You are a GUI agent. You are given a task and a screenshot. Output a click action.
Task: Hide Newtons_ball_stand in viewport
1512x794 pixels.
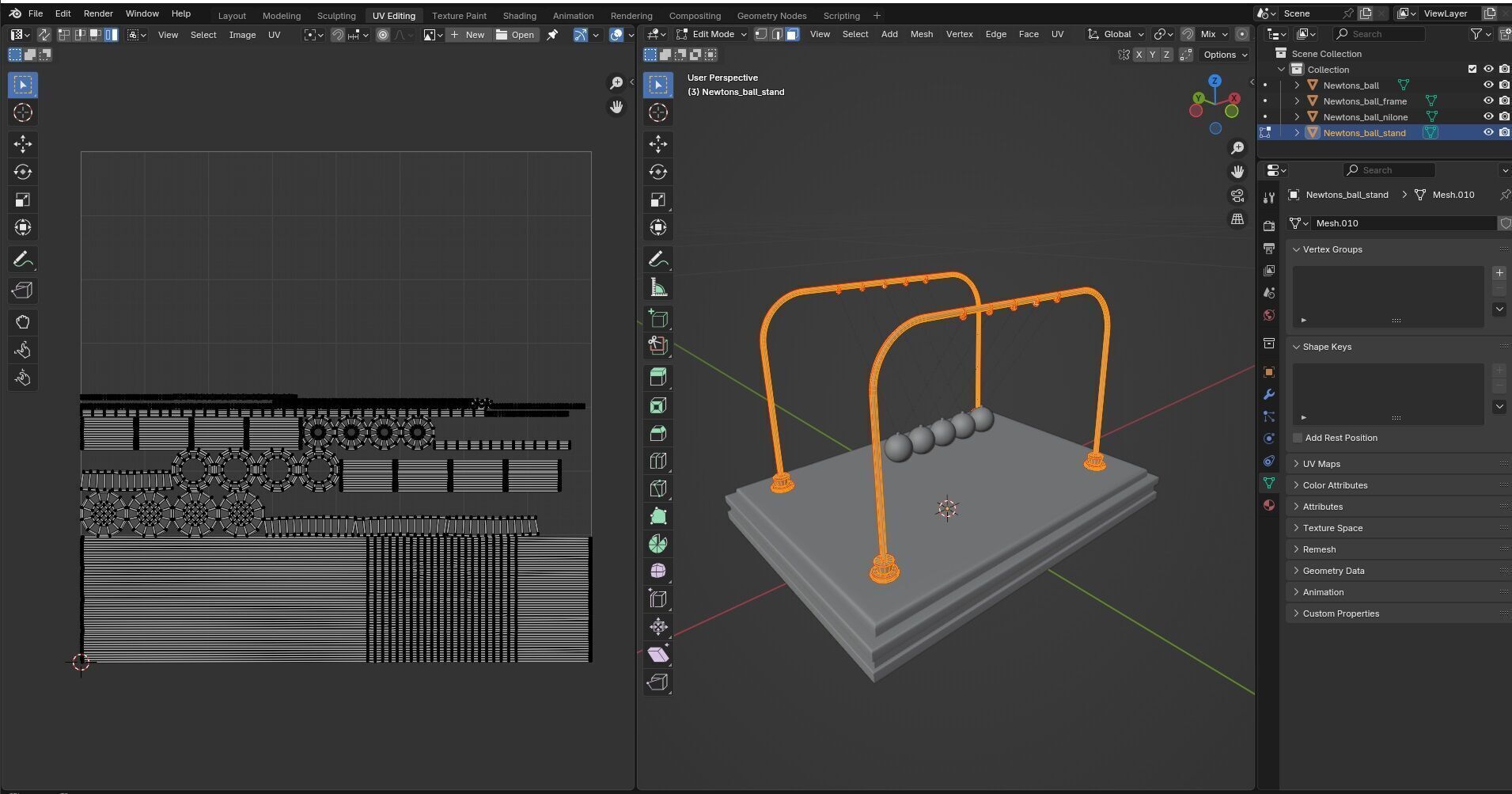(1487, 133)
